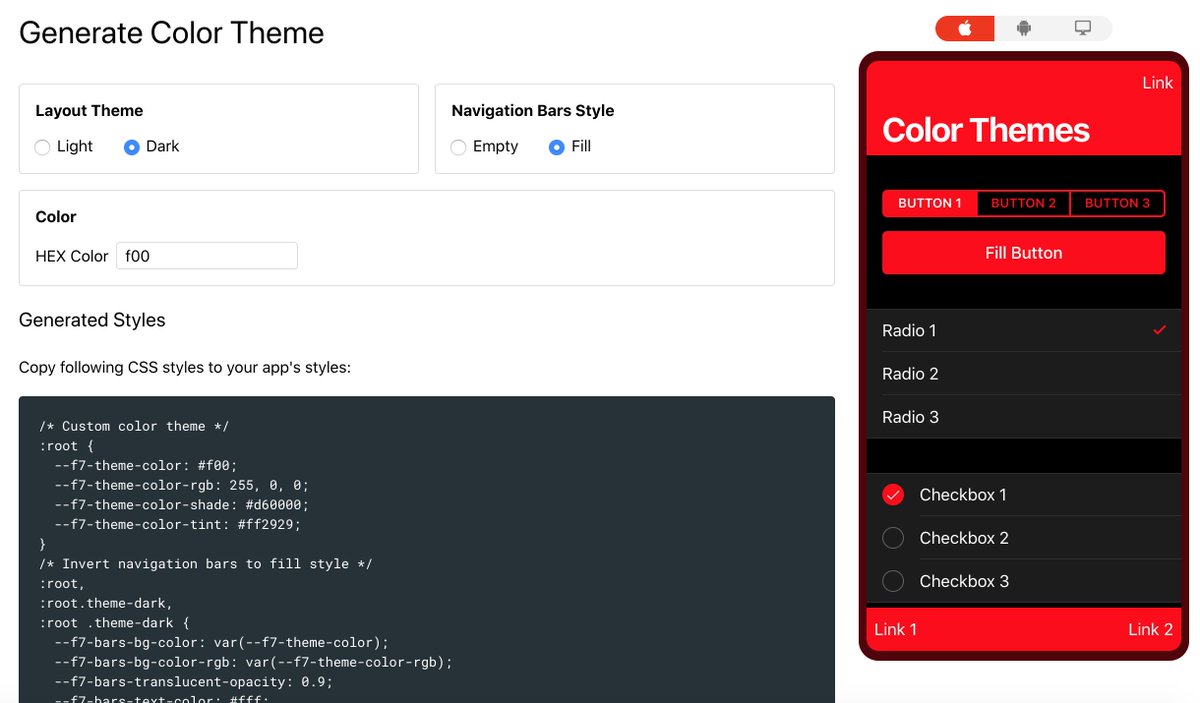Click the Navigation Bars Style label
1200x703 pixels.
pos(533,111)
